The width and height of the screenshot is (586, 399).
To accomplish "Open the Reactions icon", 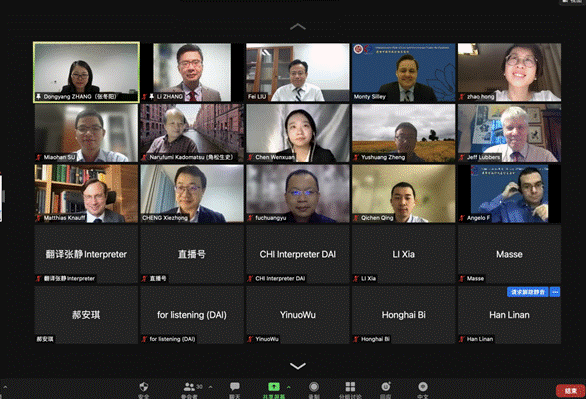I will [x=386, y=387].
